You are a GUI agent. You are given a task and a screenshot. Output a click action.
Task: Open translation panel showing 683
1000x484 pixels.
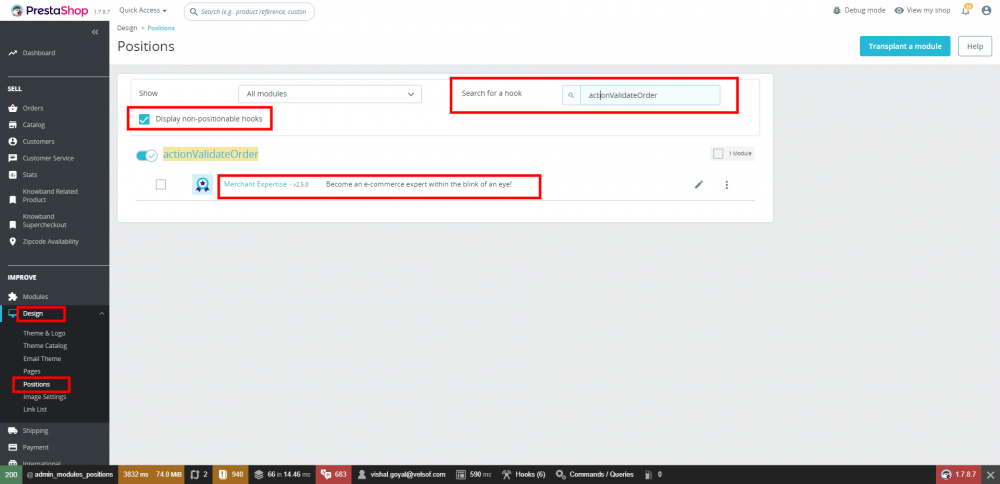click(334, 474)
